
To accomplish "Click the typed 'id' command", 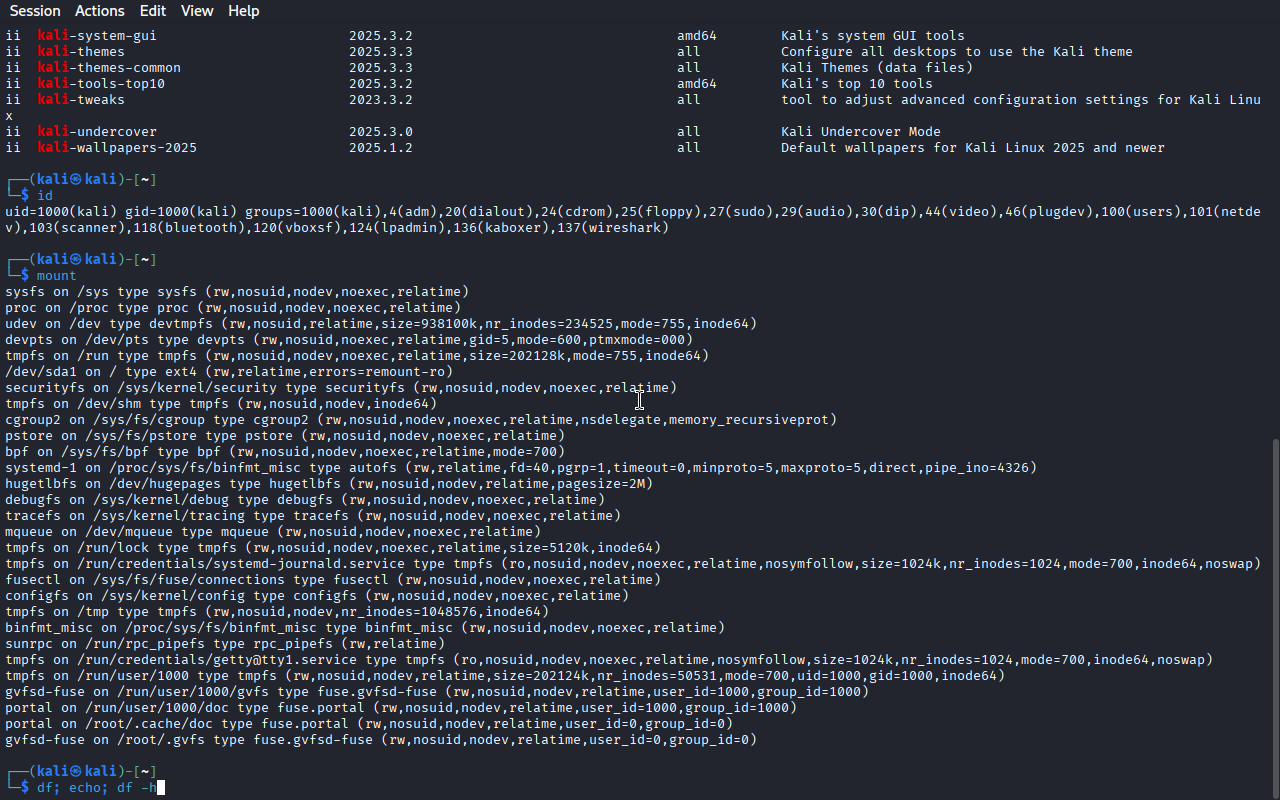I will (x=45, y=196).
